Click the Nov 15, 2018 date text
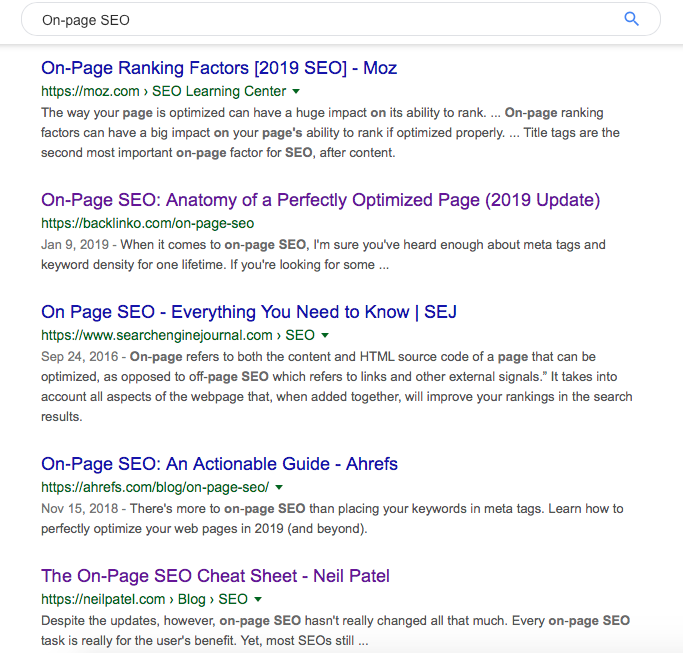The height and width of the screenshot is (653, 683). pyautogui.click(x=80, y=508)
